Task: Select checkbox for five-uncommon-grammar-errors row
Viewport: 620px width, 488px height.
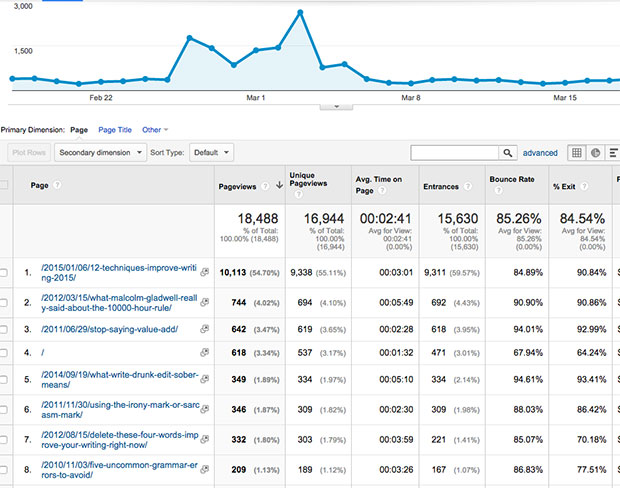Action: click(x=3, y=470)
